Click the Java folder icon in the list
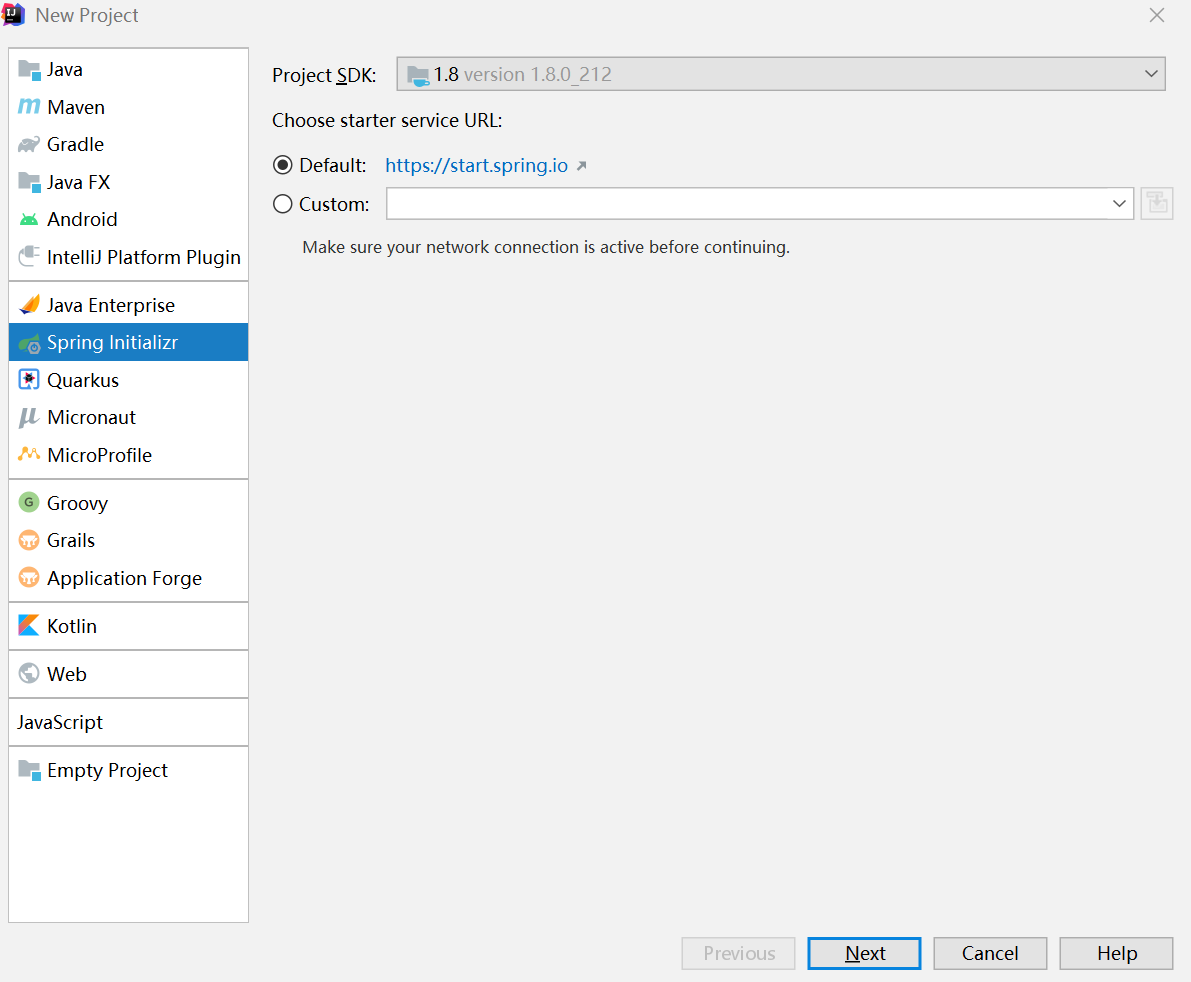The height and width of the screenshot is (982, 1191). [29, 70]
